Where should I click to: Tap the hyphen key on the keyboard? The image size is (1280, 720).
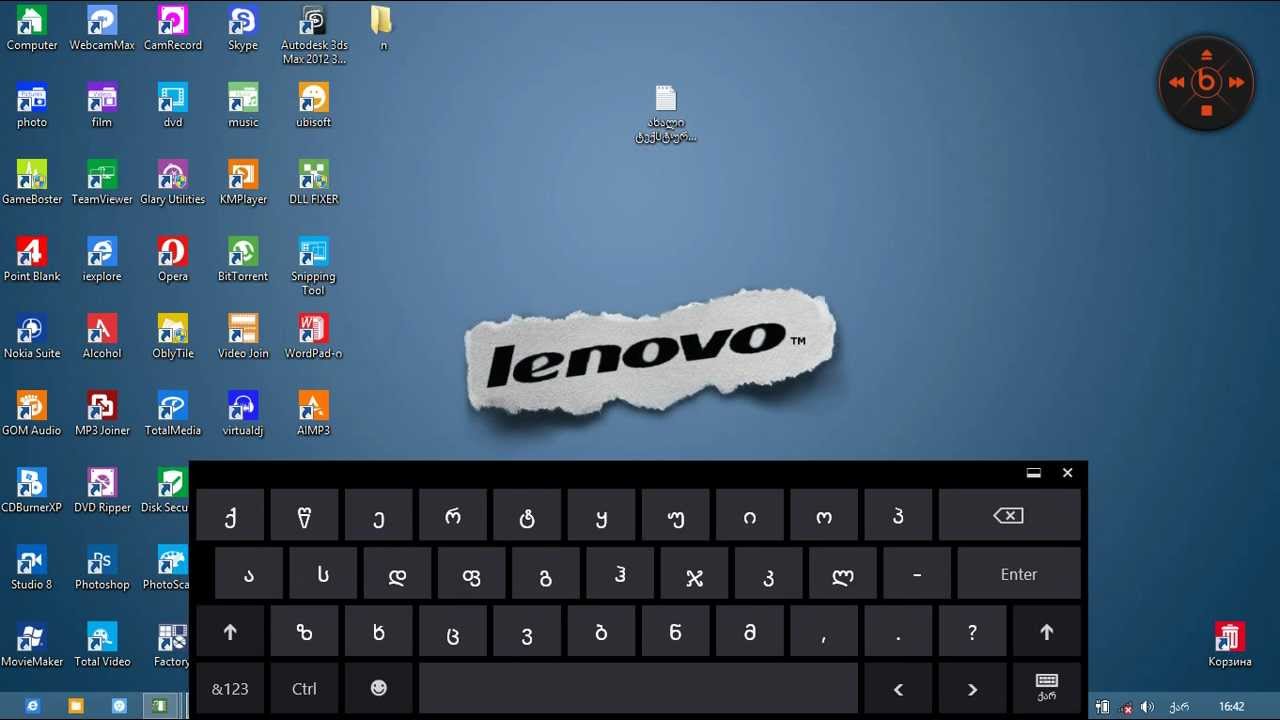tap(916, 574)
